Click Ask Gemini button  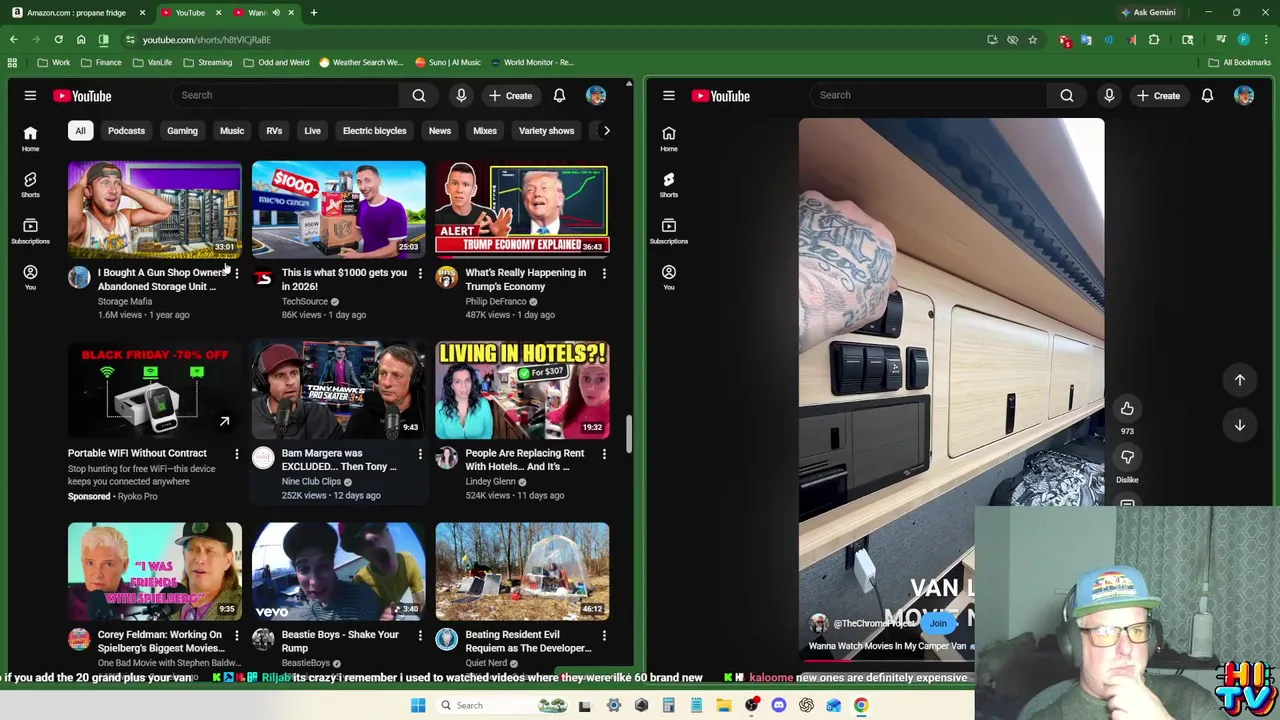coord(1148,13)
